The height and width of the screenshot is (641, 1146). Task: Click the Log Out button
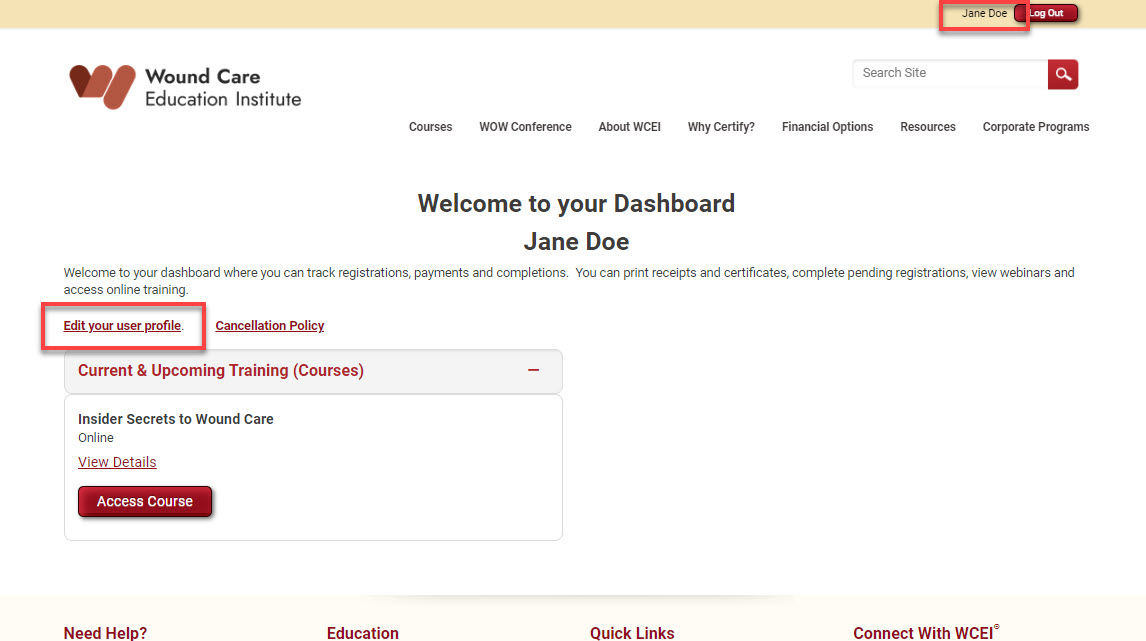(1046, 13)
